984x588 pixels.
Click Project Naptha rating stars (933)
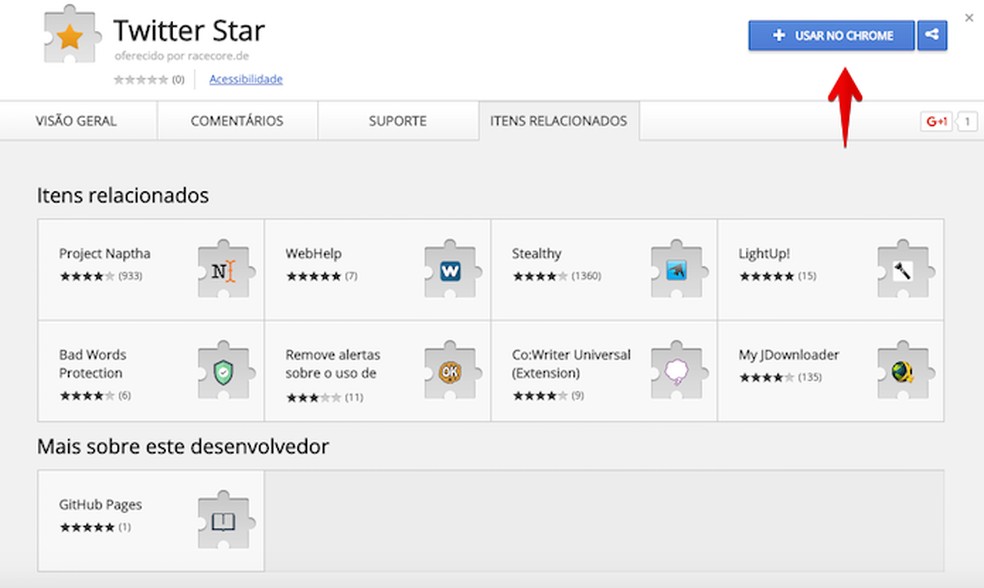101,276
